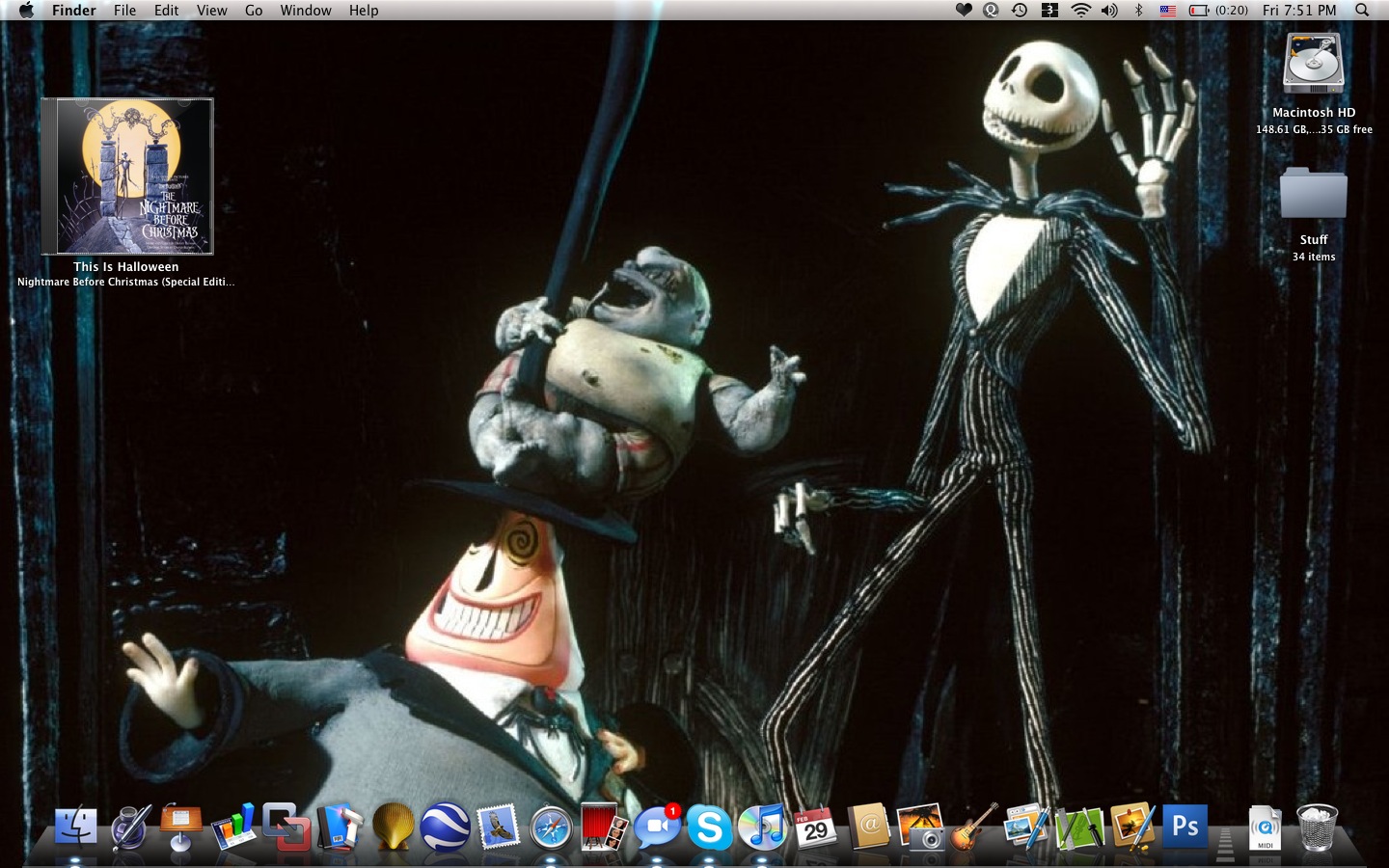This screenshot has width=1389, height=868.
Task: Click the heart icon in menu bar
Action: [x=963, y=11]
